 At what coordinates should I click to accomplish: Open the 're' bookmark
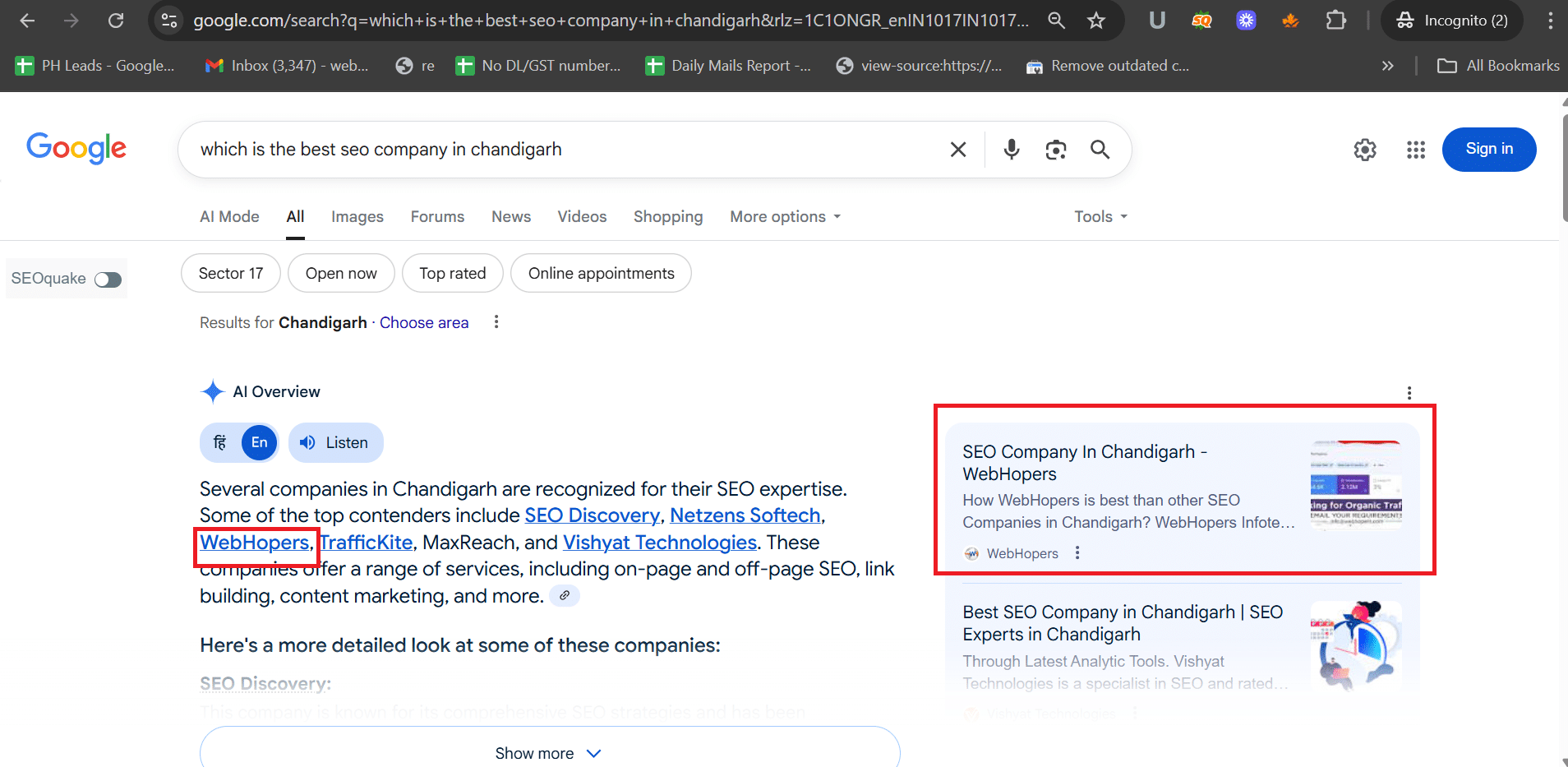coord(415,66)
